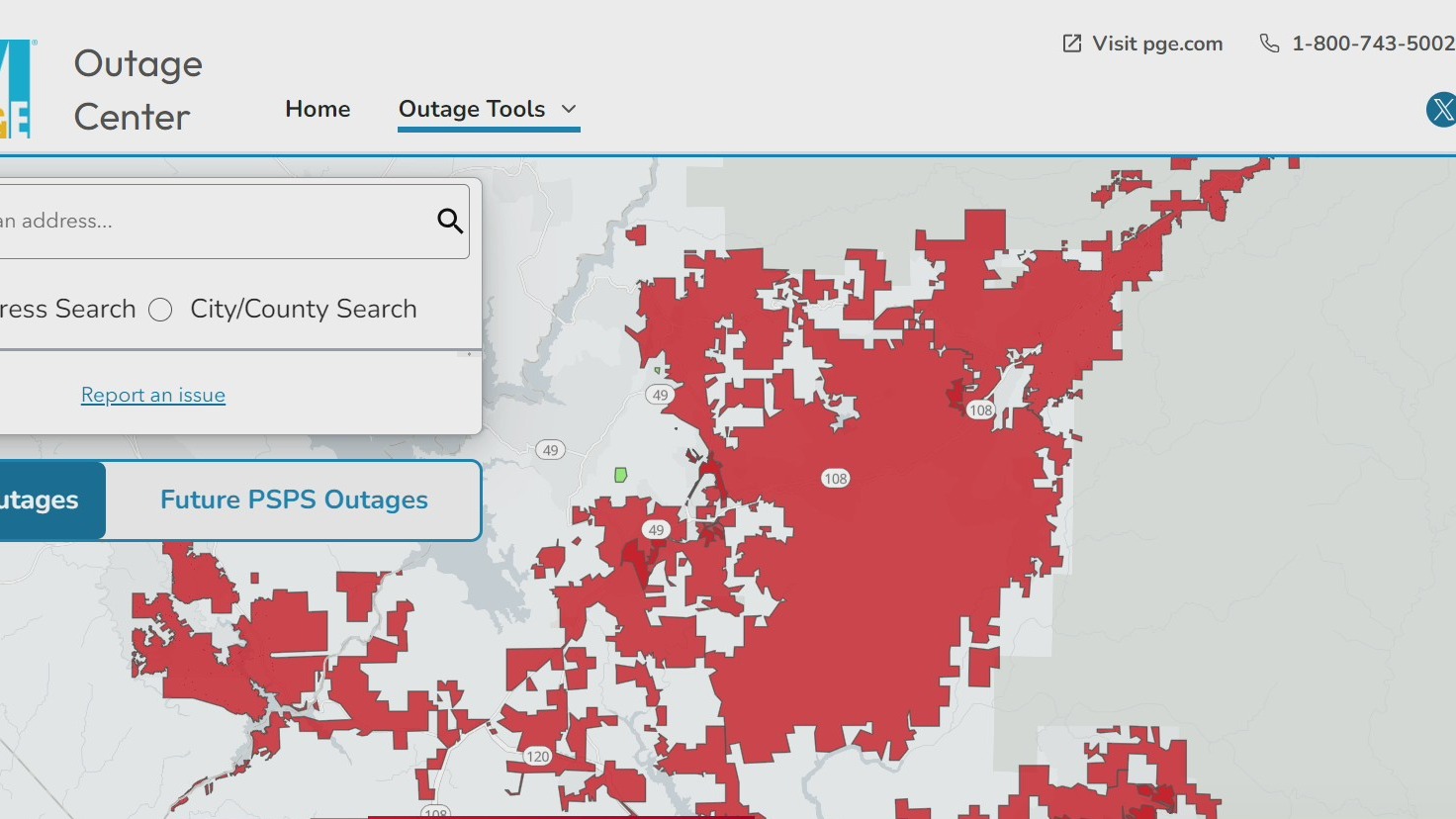Toggle to the Future PSPS Outages view
The width and height of the screenshot is (1456, 819).
(293, 500)
